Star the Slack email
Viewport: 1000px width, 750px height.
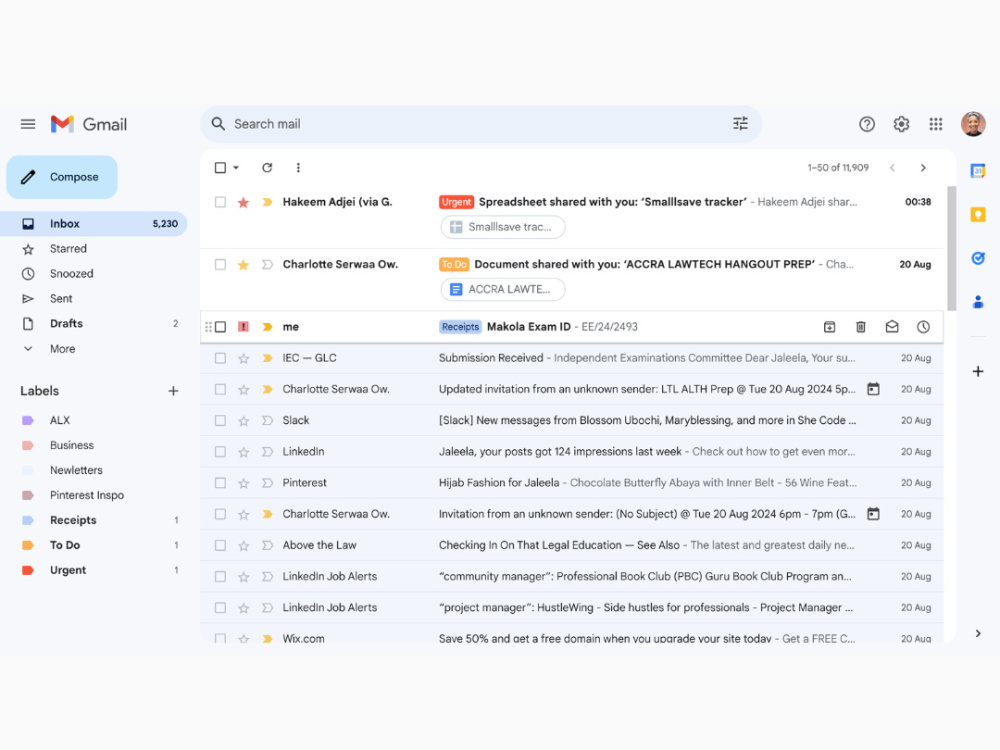point(243,421)
